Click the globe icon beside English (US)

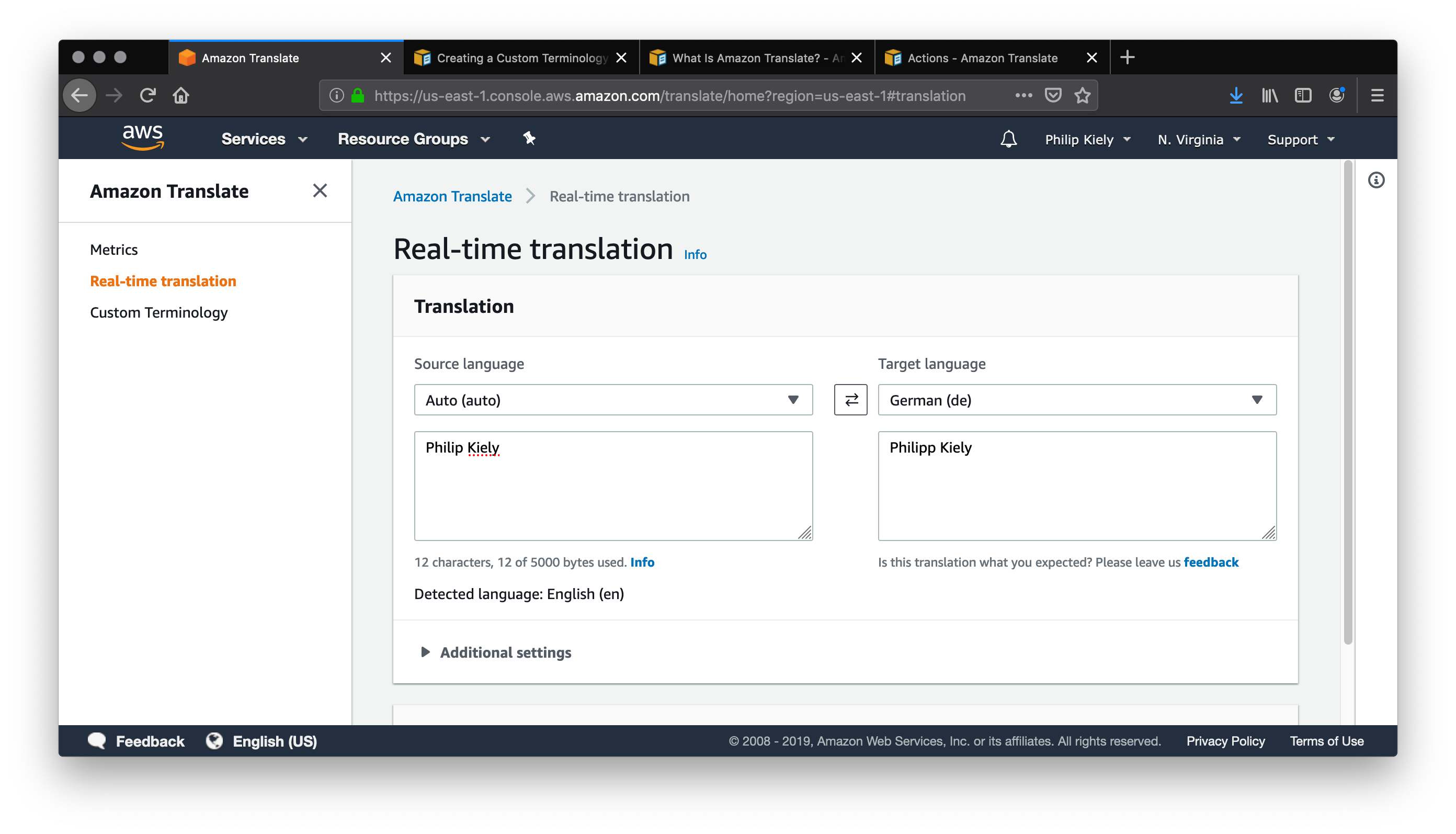(x=214, y=741)
